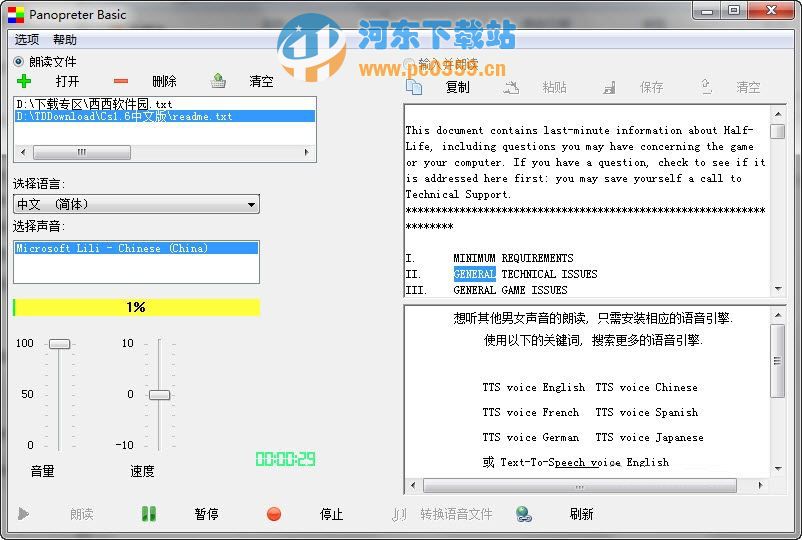802x540 pixels.
Task: Open the 选择语言 language dropdown
Action: (136, 204)
